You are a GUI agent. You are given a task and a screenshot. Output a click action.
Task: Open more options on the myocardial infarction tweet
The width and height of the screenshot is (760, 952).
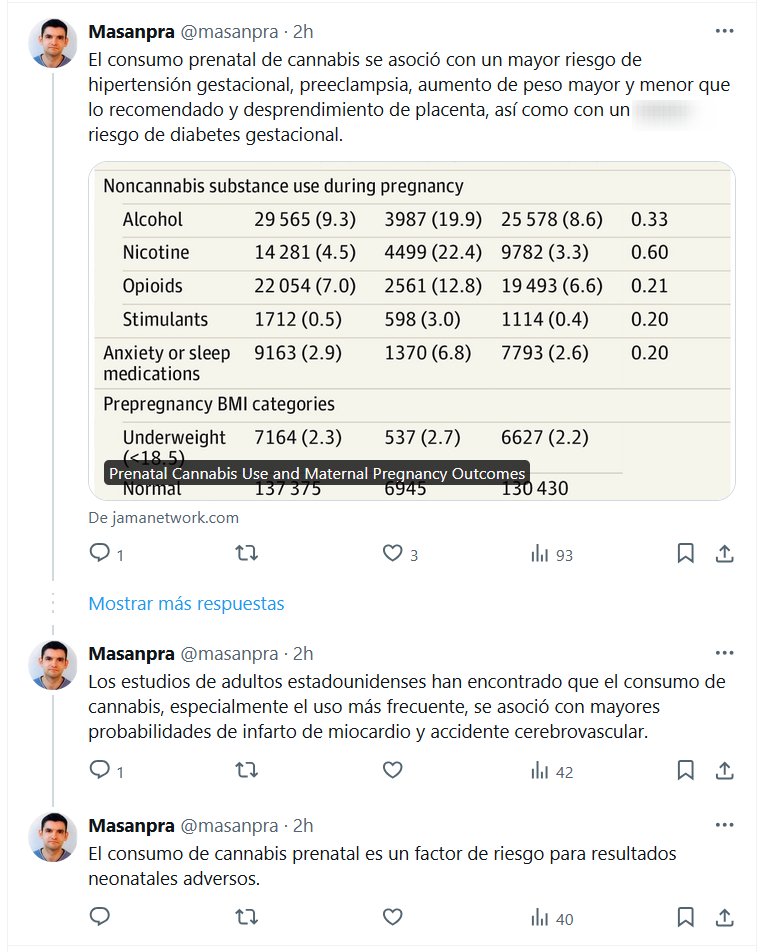tap(725, 653)
